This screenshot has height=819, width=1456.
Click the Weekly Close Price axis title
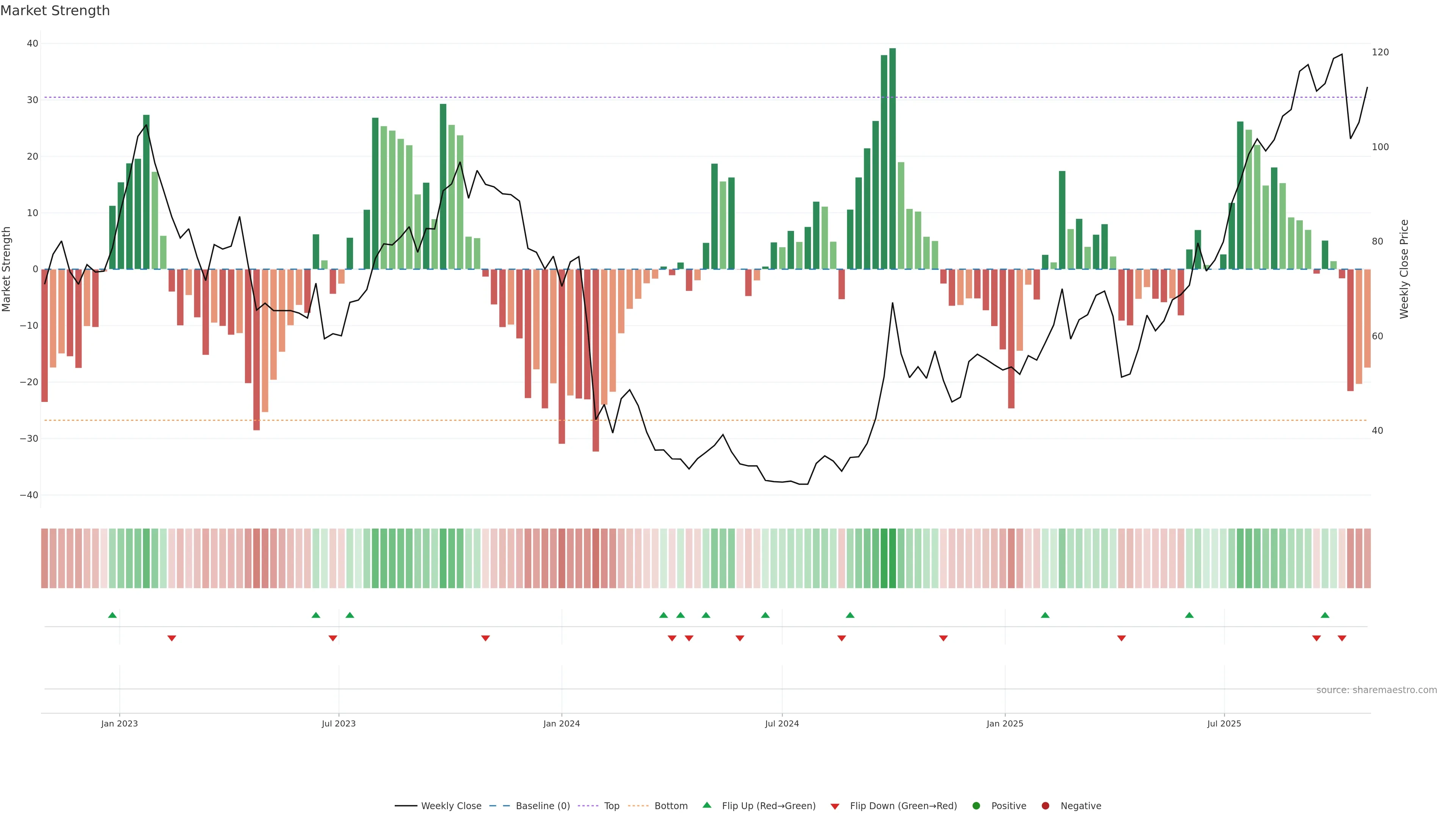(x=1404, y=269)
